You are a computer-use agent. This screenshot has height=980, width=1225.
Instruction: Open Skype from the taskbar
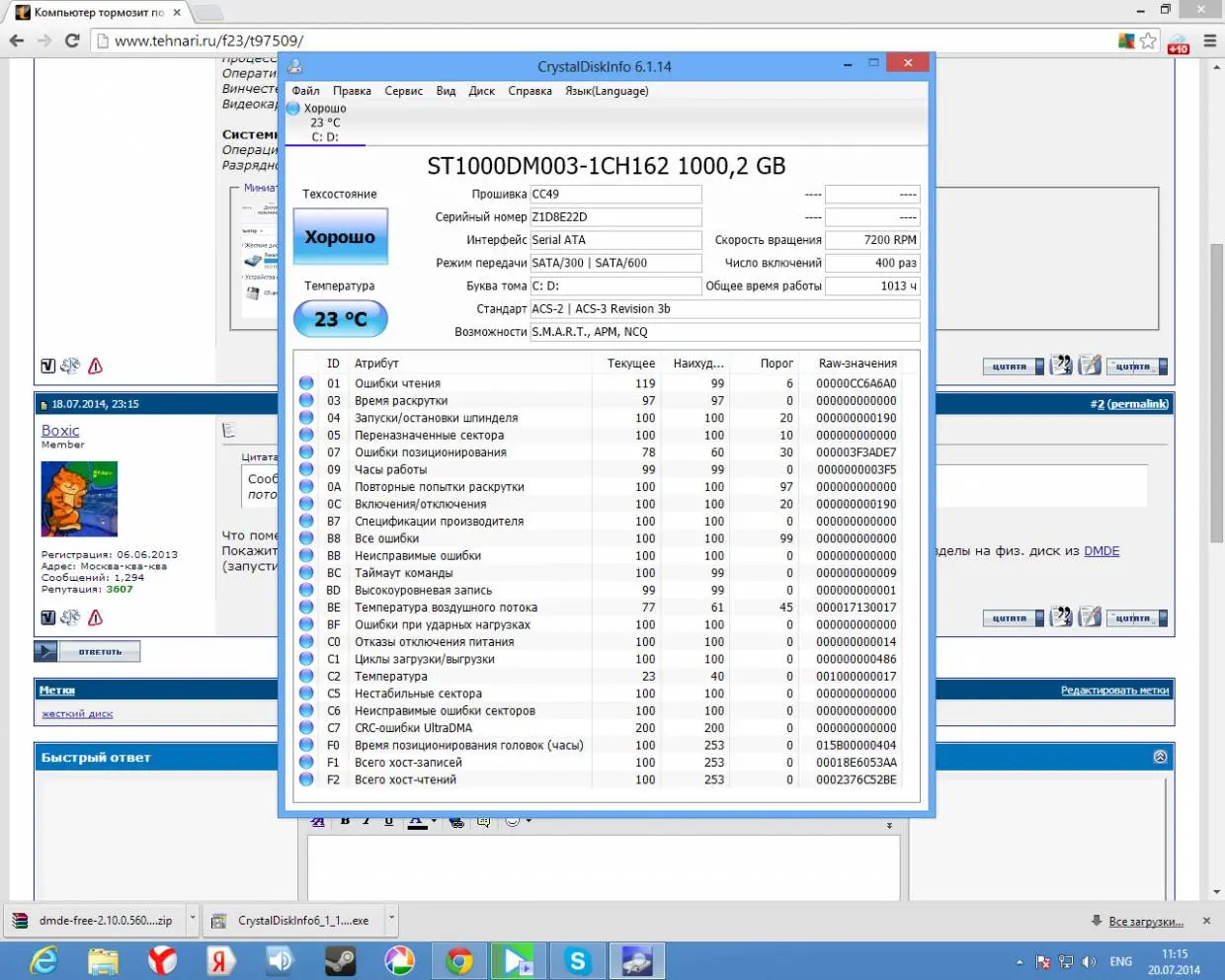[578, 960]
